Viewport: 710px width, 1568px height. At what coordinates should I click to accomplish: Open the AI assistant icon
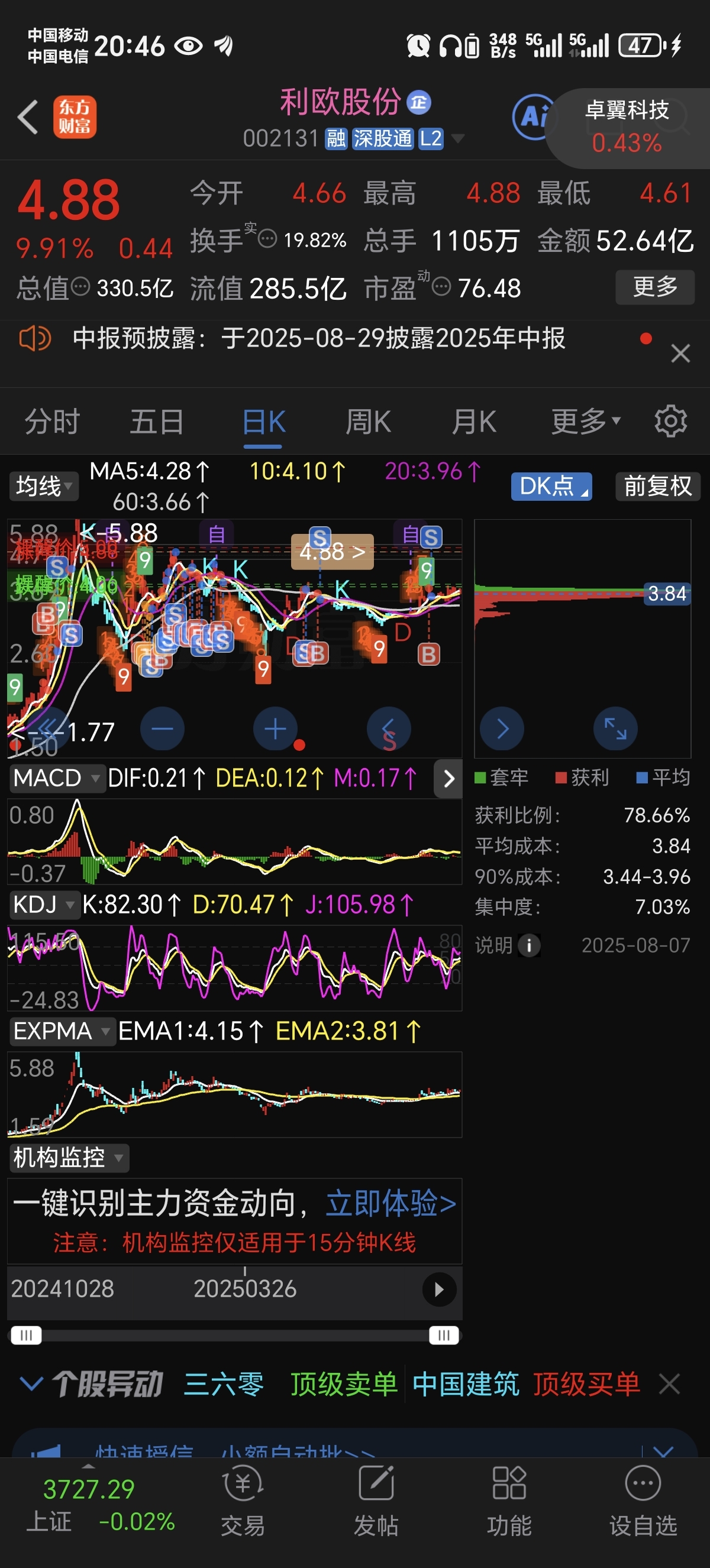534,116
